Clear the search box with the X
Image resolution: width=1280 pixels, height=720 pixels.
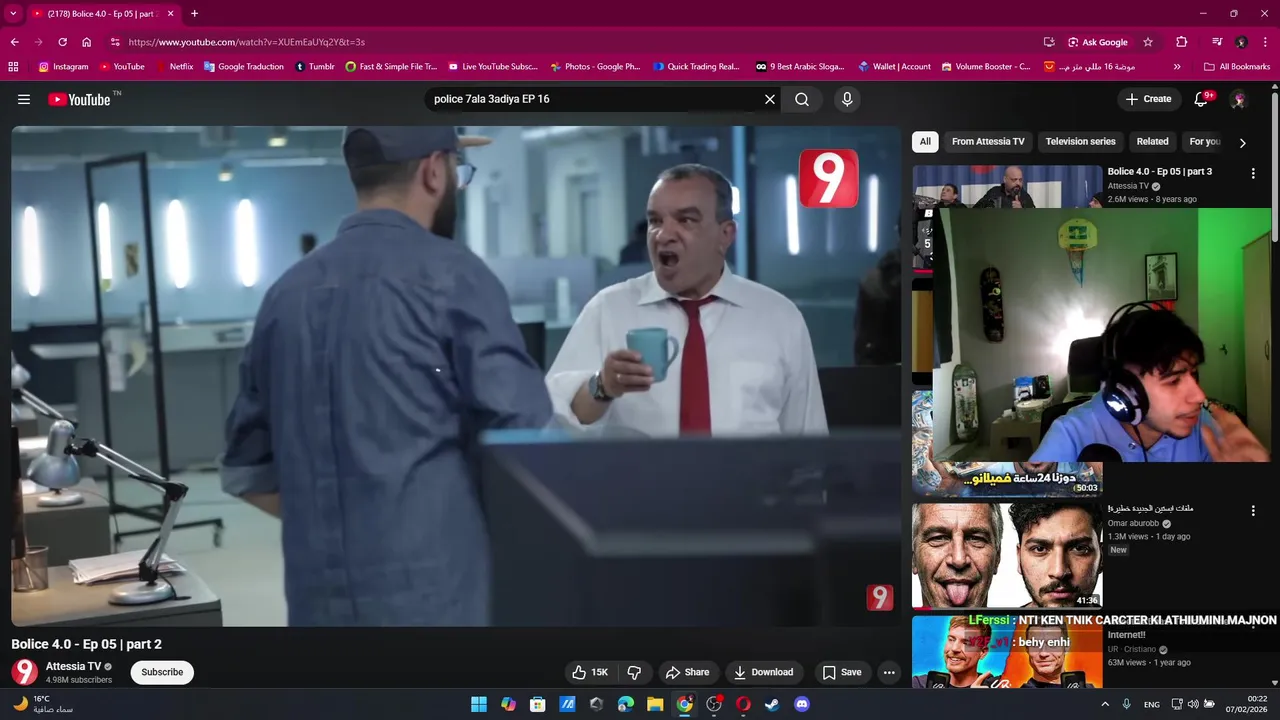[x=770, y=99]
